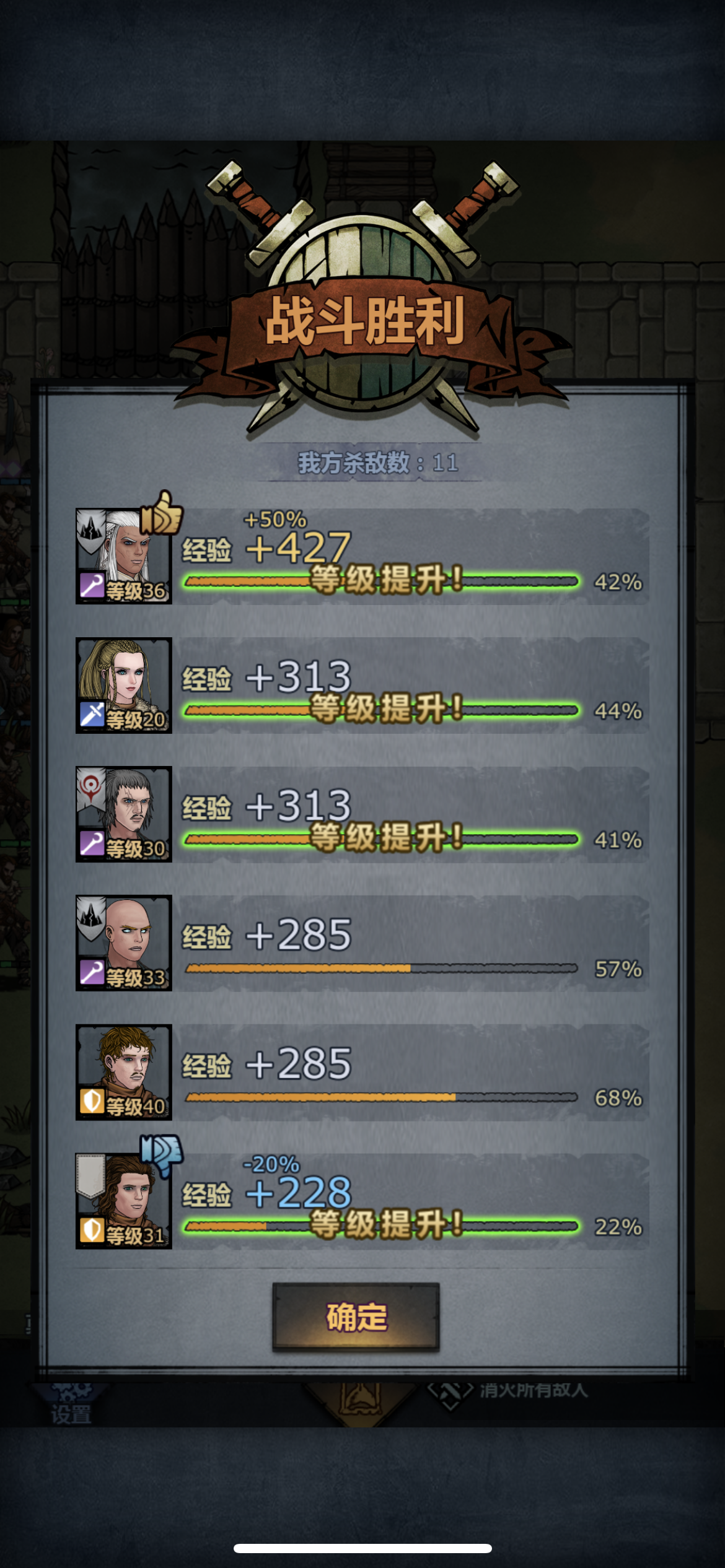The width and height of the screenshot is (725, 1568).
Task: Click the 68% experience progress bar
Action: (381, 1097)
